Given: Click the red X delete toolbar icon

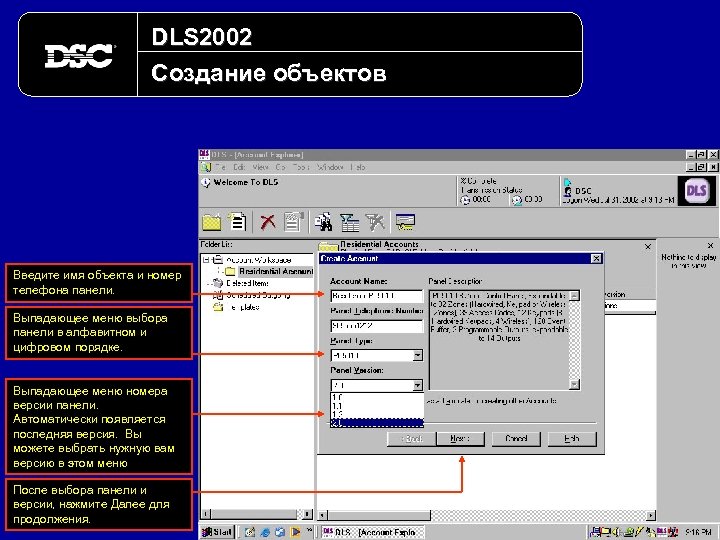Looking at the screenshot, I should click(268, 222).
